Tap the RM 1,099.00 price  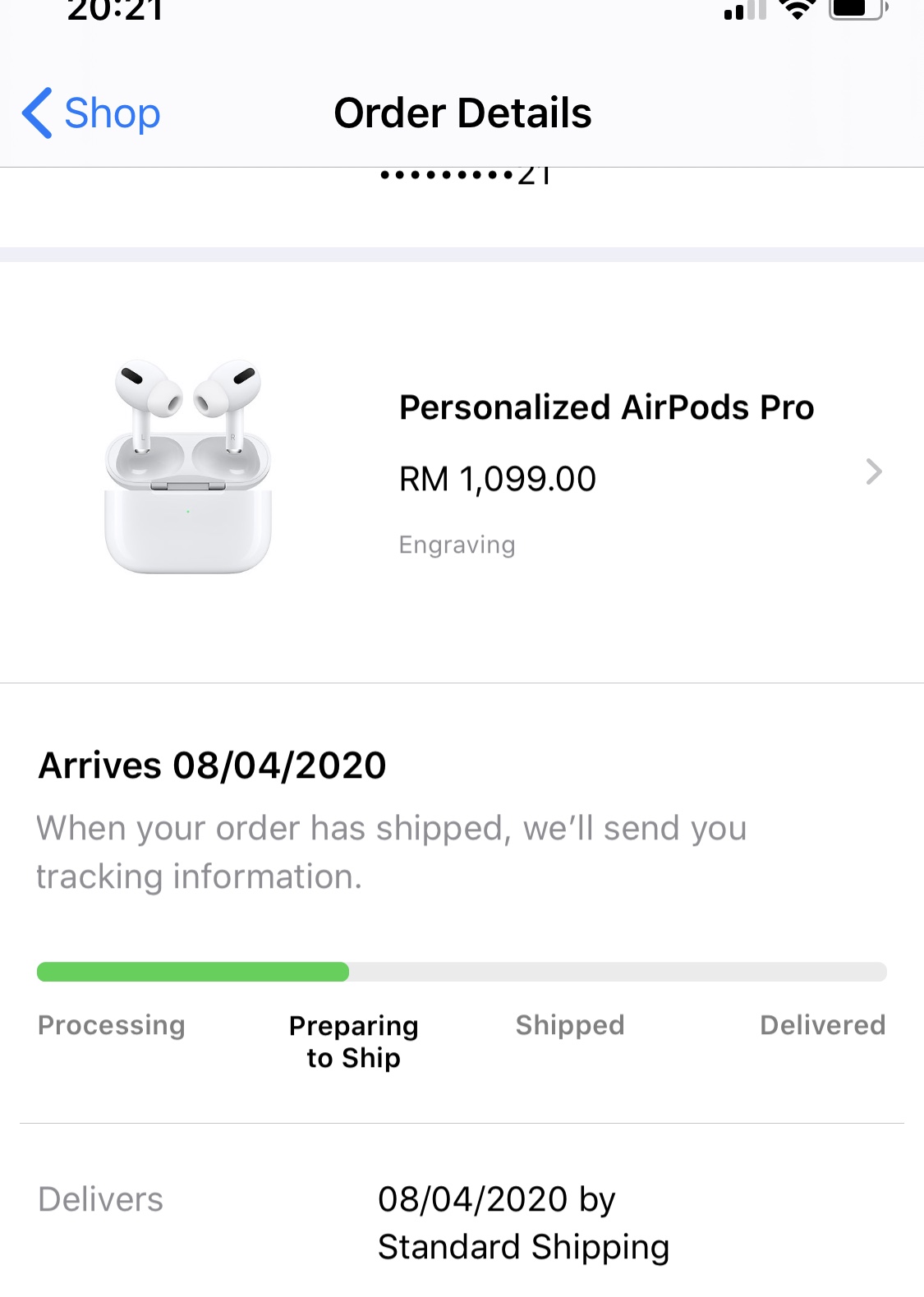tap(498, 479)
